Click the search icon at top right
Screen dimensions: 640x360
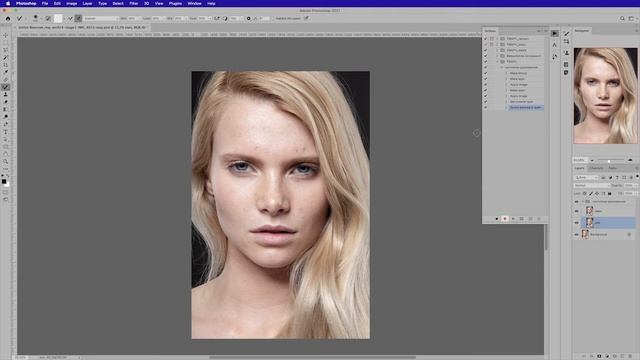(x=622, y=18)
